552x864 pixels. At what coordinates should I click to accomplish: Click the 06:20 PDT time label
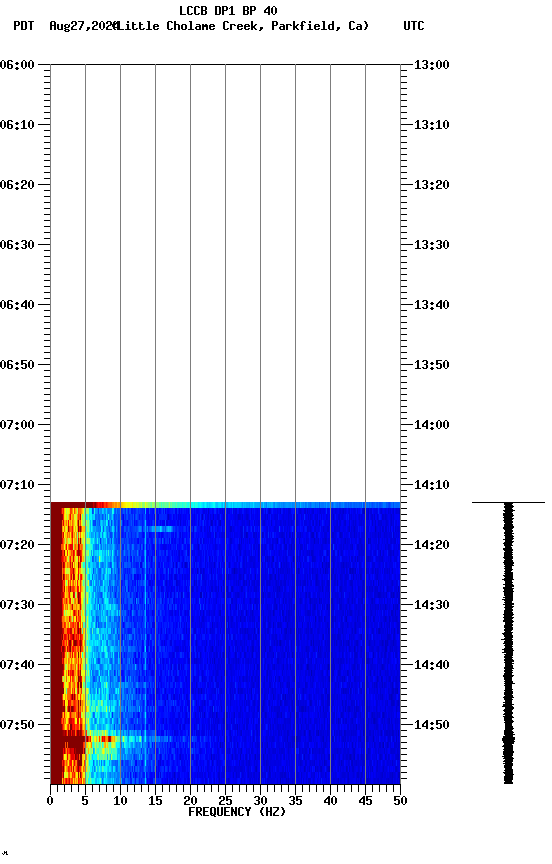click(x=17, y=185)
